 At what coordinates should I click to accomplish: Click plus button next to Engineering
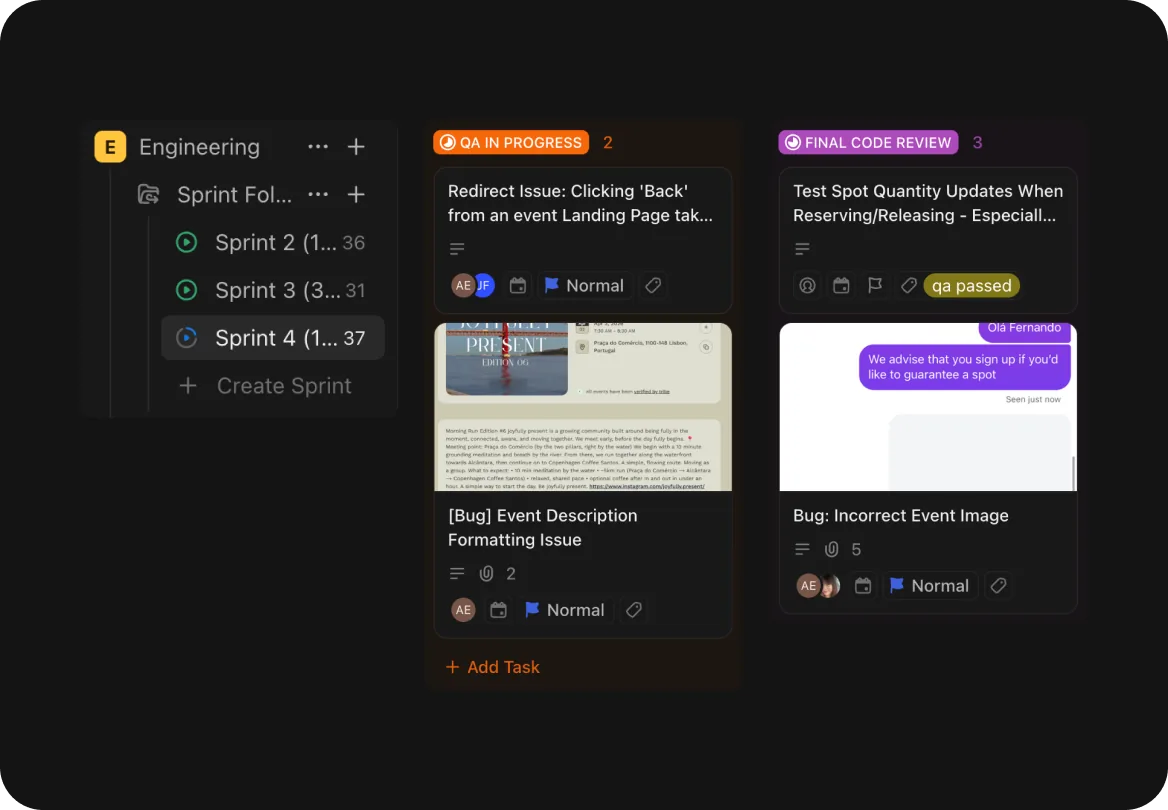click(x=356, y=147)
